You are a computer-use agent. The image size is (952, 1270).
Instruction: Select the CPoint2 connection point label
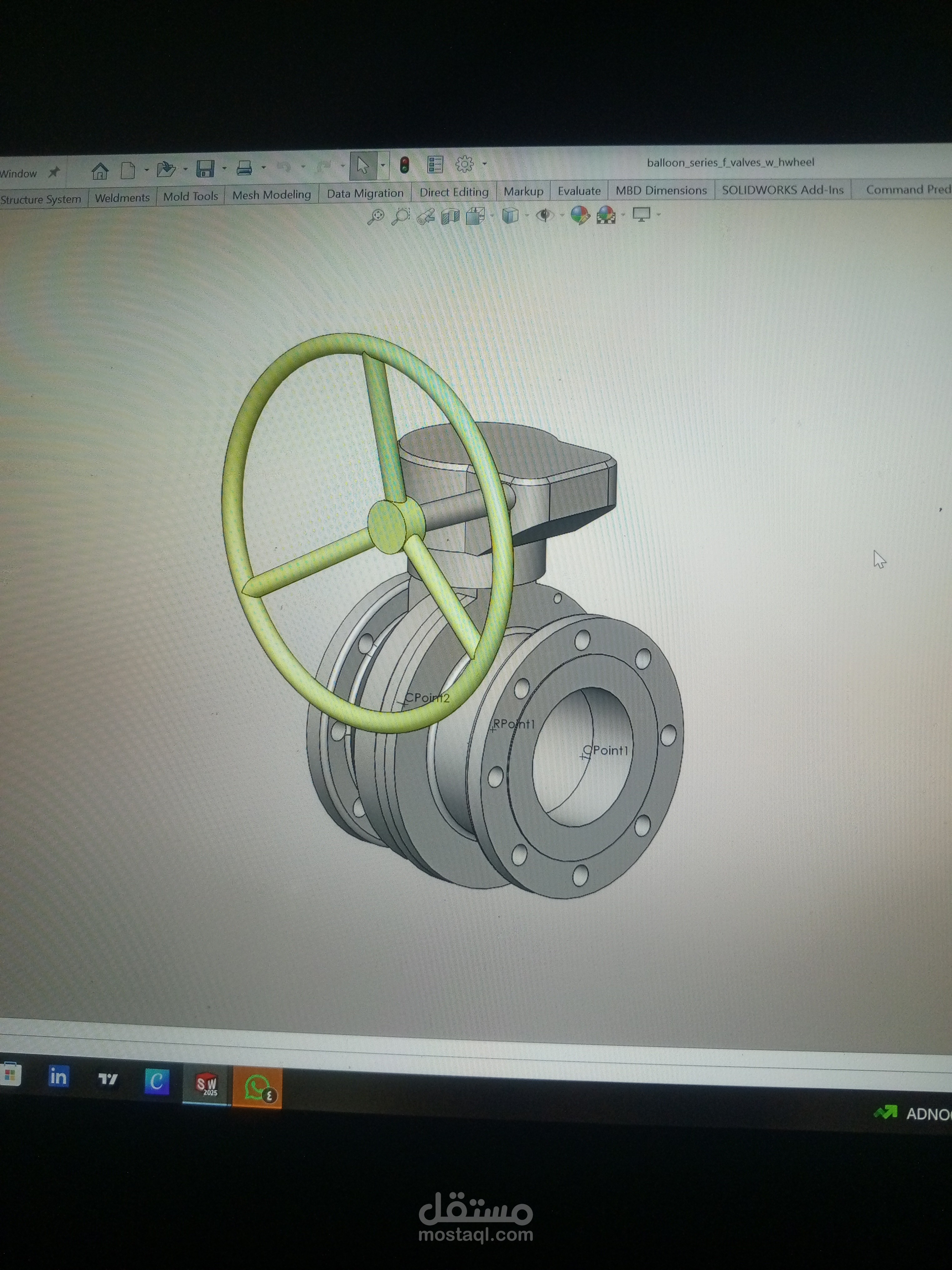coord(428,698)
